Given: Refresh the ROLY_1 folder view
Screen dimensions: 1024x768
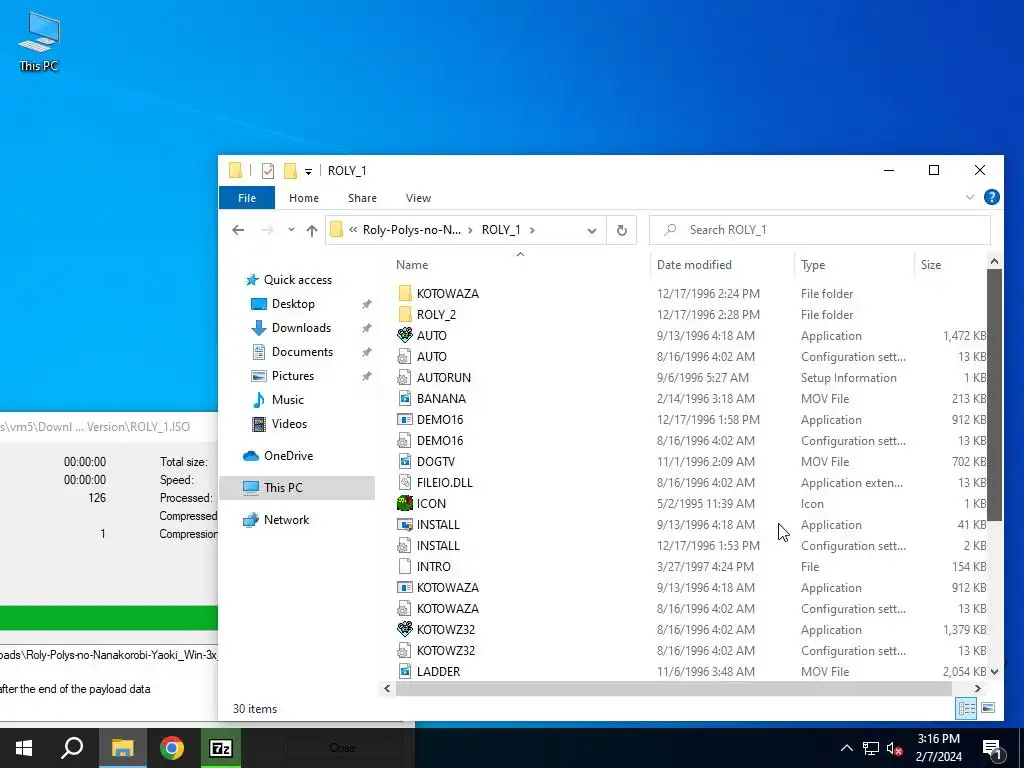Looking at the screenshot, I should point(622,231).
